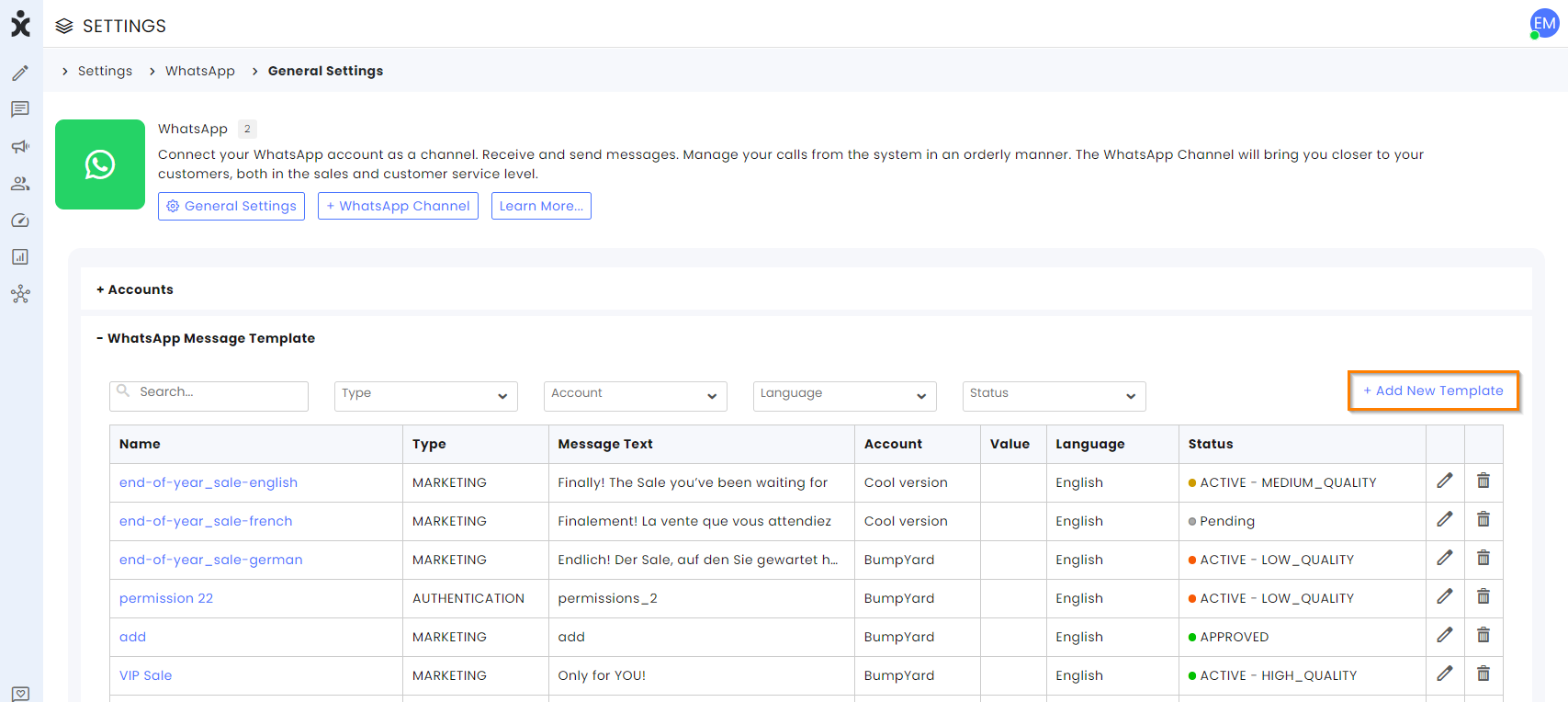Open the gauge dashboard sidebar icon
This screenshot has width=1568, height=702.
20,221
